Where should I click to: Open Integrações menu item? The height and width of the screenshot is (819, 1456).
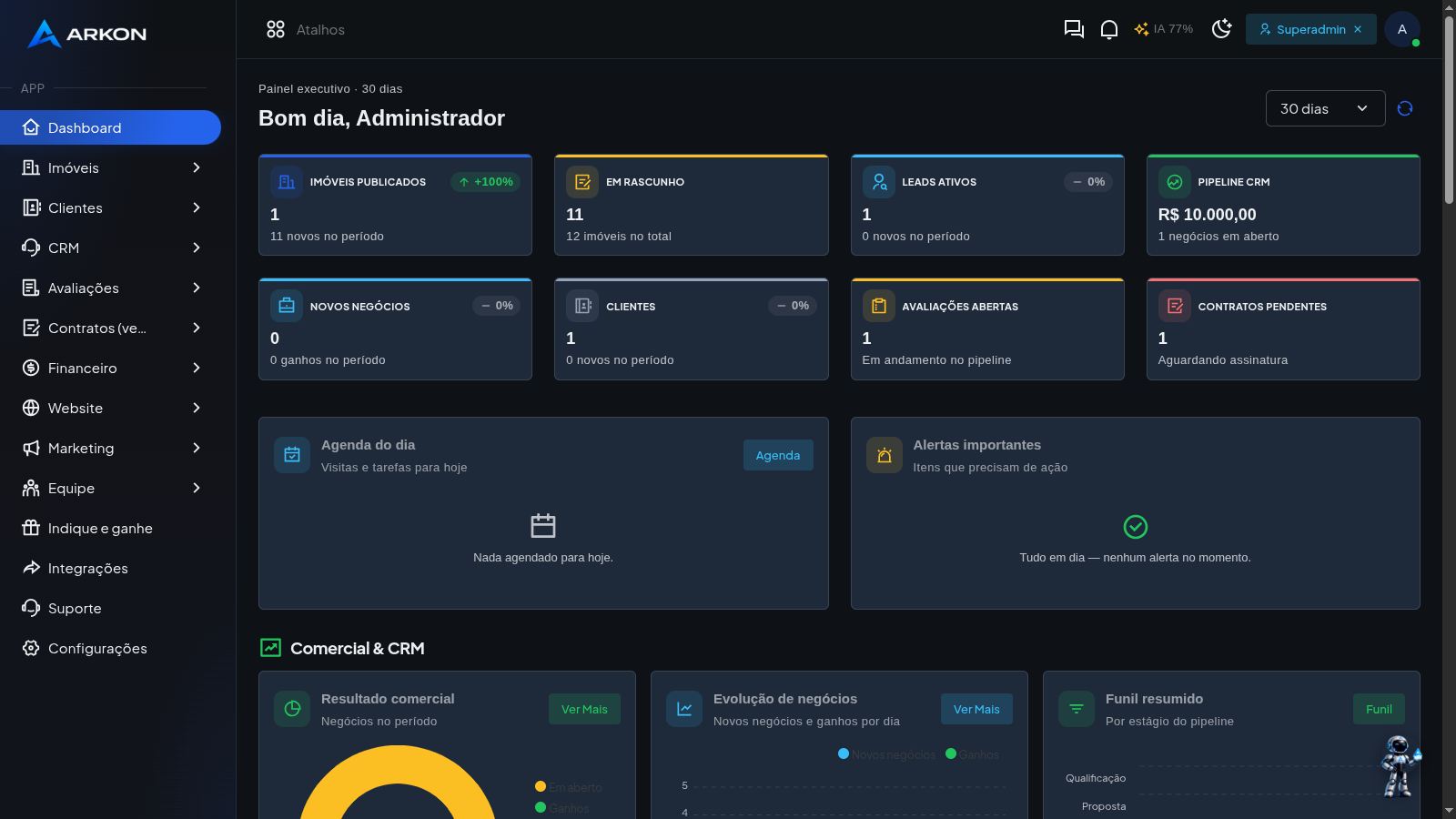[x=110, y=568]
